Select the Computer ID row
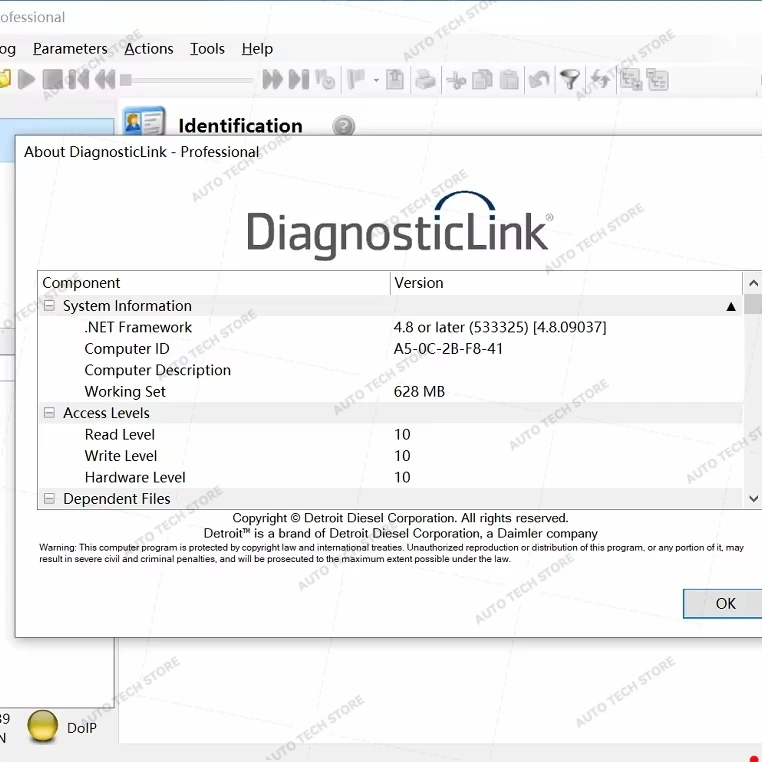Image resolution: width=762 pixels, height=762 pixels. (x=391, y=348)
